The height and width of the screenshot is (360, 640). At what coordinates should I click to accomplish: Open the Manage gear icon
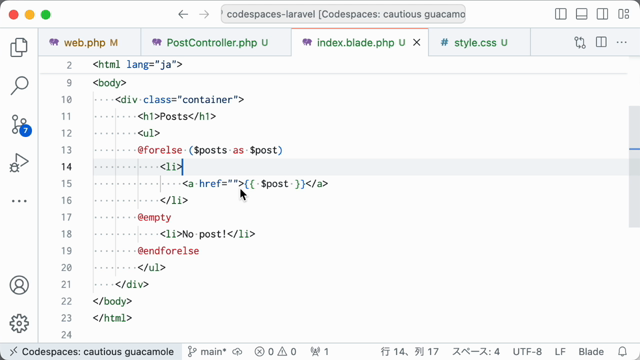(19, 323)
